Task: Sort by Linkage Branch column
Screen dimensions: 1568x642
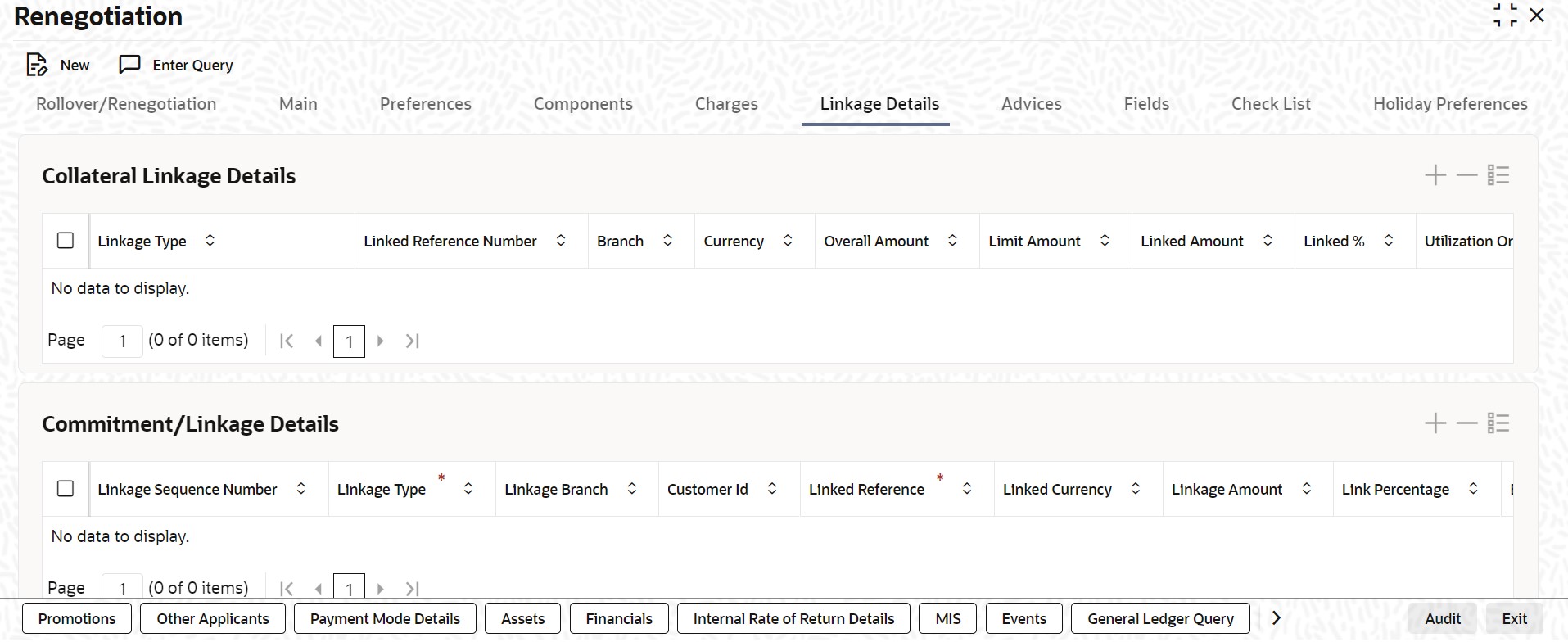Action: coord(632,489)
